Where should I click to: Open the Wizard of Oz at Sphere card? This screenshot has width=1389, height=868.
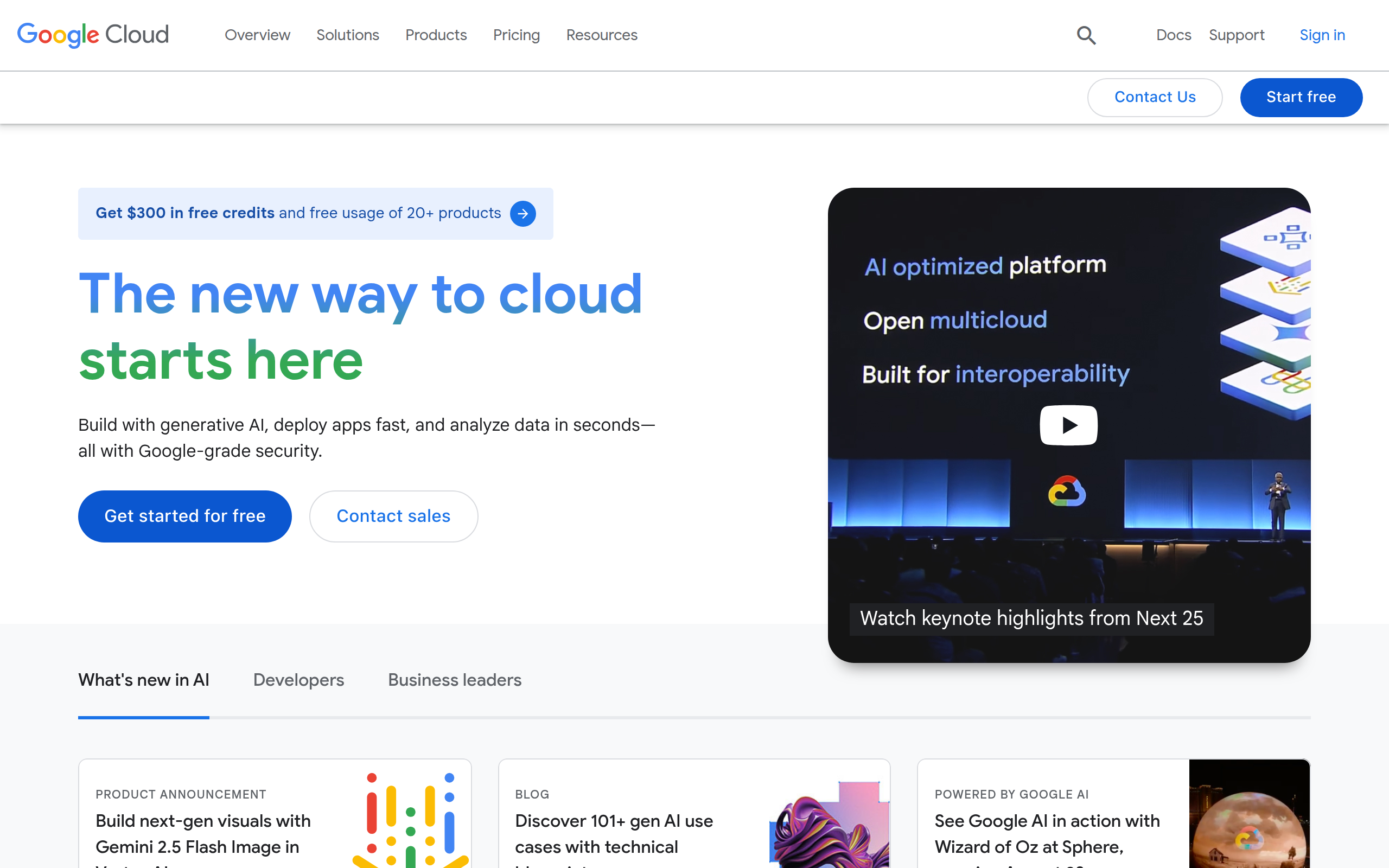[x=1113, y=813]
